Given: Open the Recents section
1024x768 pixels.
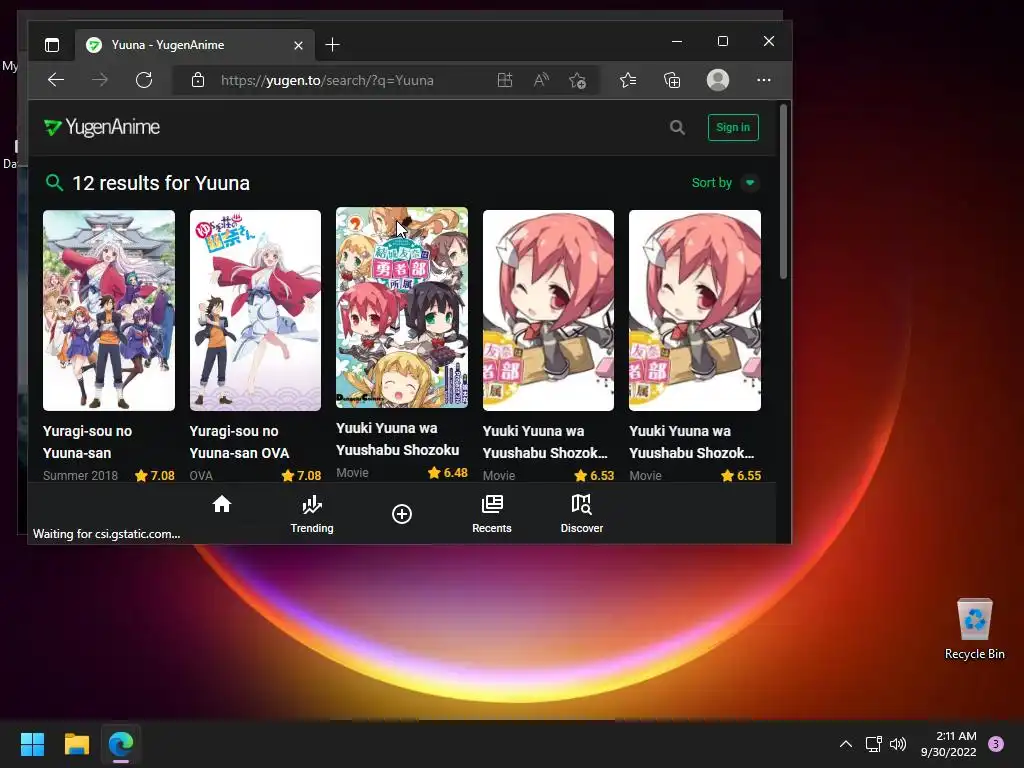Looking at the screenshot, I should 492,514.
